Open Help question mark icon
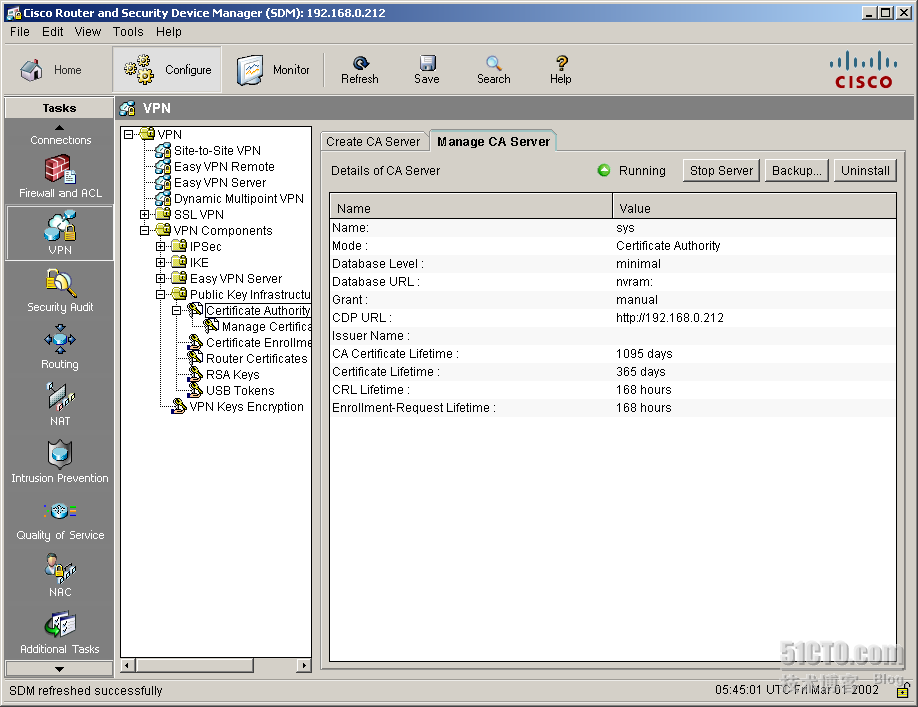 (x=560, y=70)
